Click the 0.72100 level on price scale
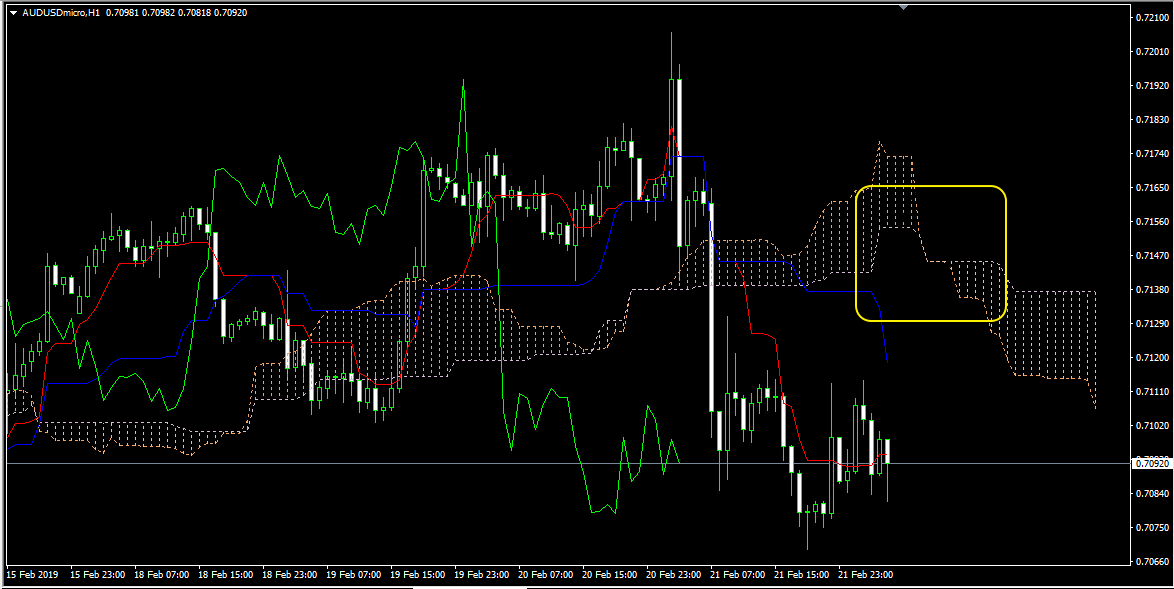The height and width of the screenshot is (589, 1174). (x=1152, y=17)
